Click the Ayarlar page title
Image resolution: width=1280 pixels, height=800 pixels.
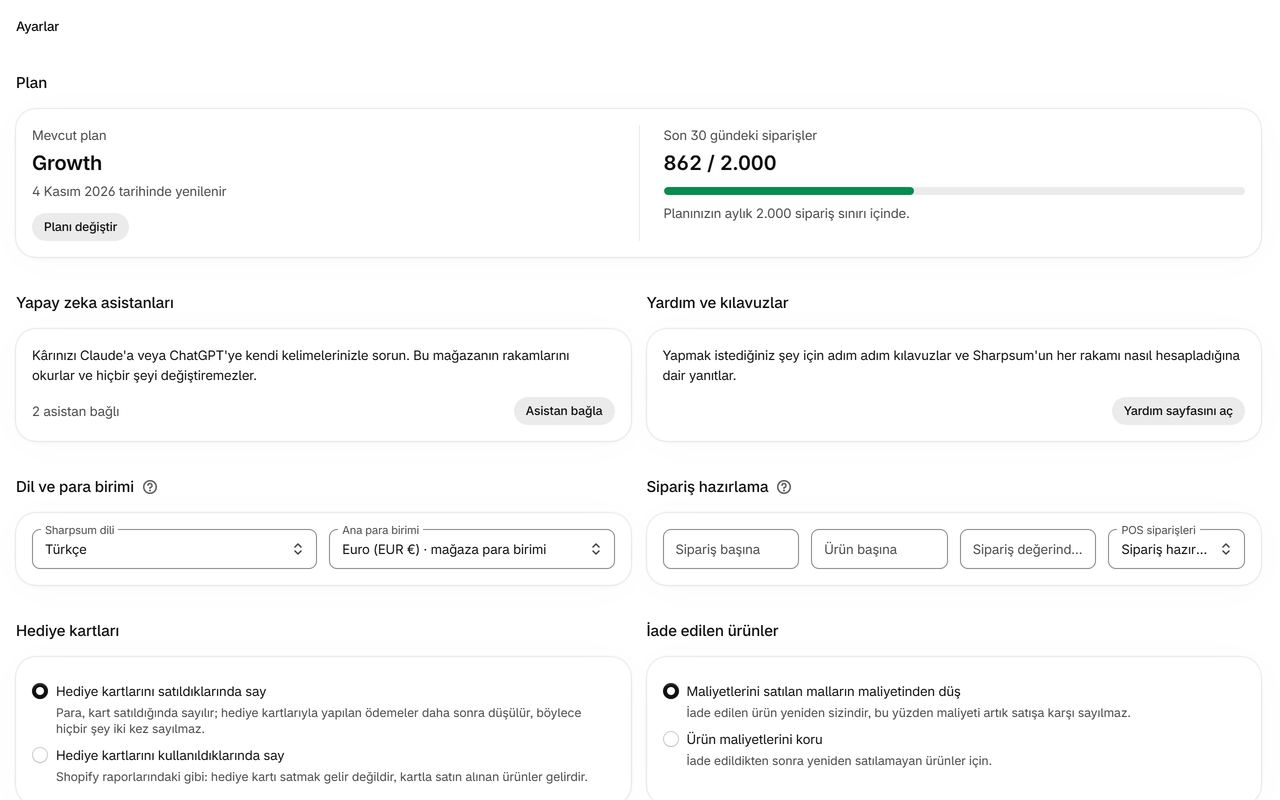(37, 27)
